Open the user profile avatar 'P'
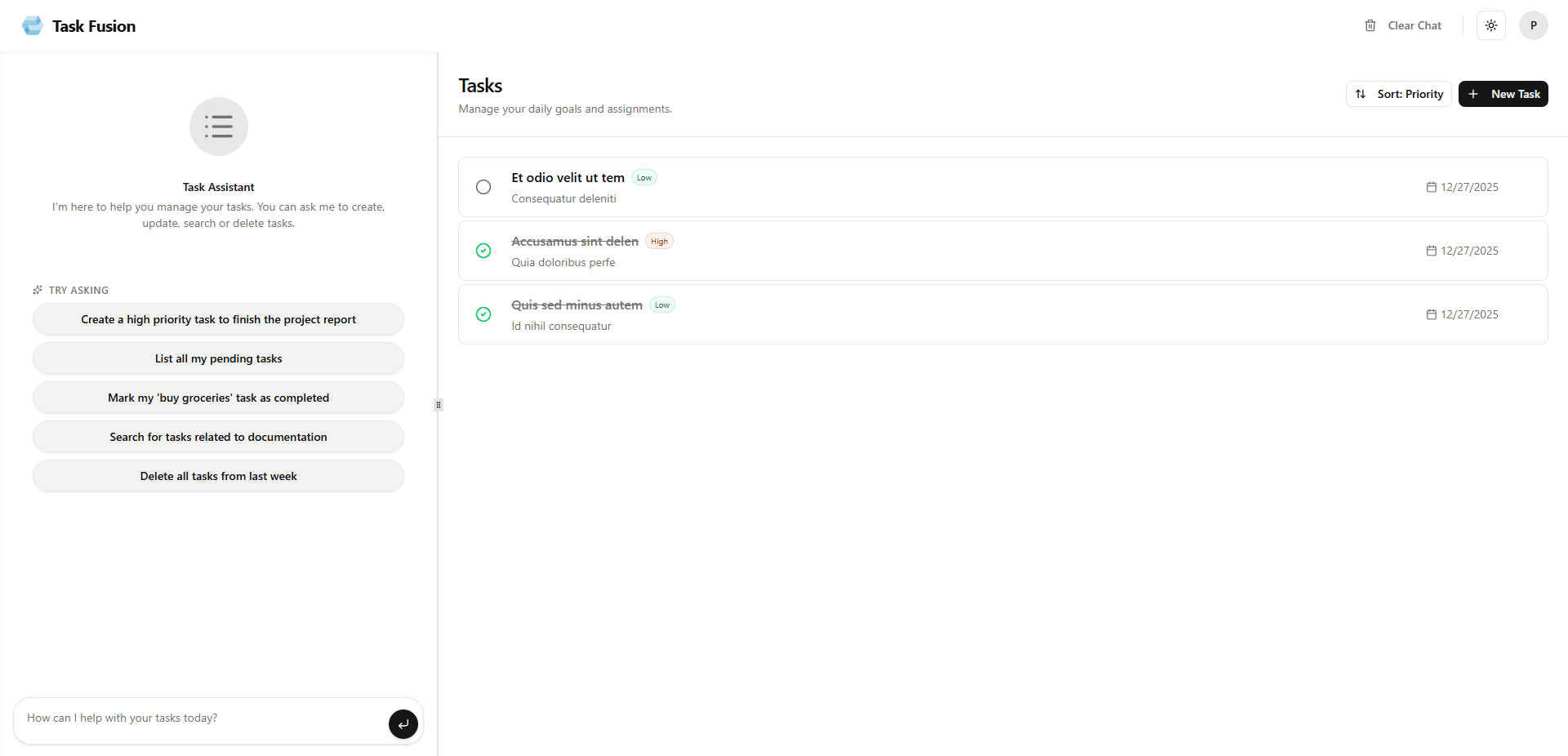 (x=1533, y=25)
